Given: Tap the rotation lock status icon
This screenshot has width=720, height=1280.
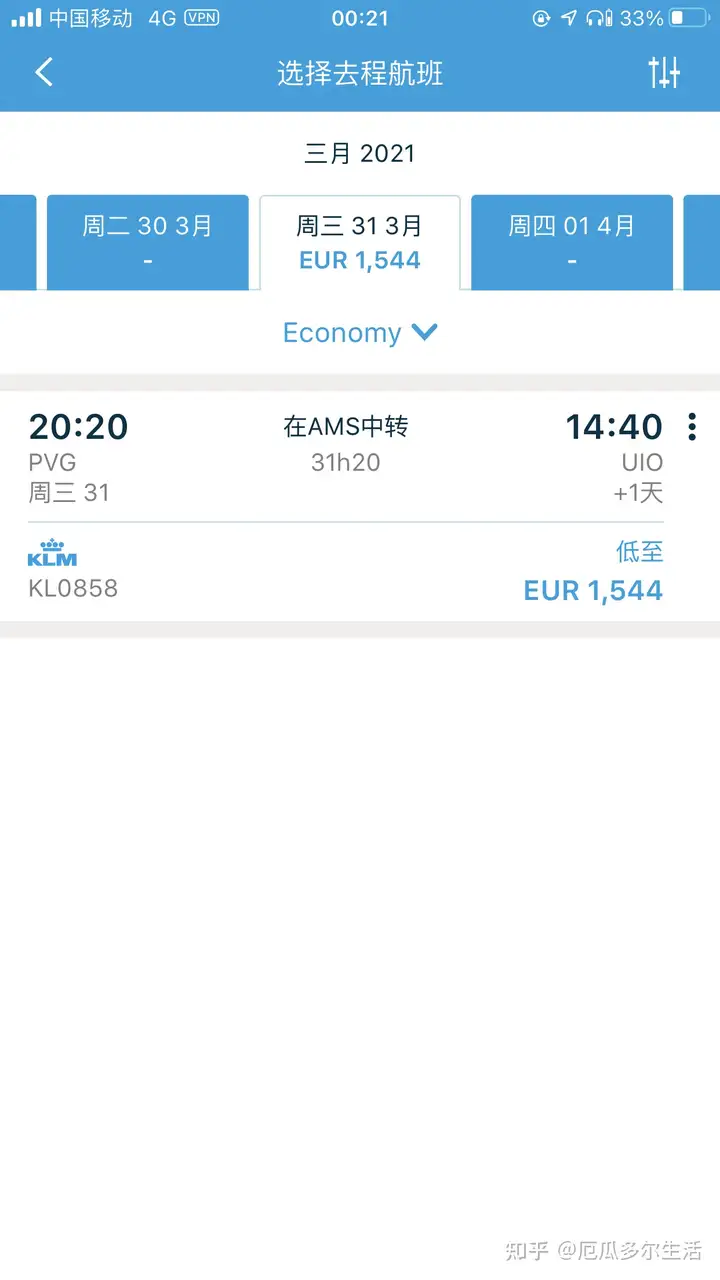Looking at the screenshot, I should click(x=541, y=18).
